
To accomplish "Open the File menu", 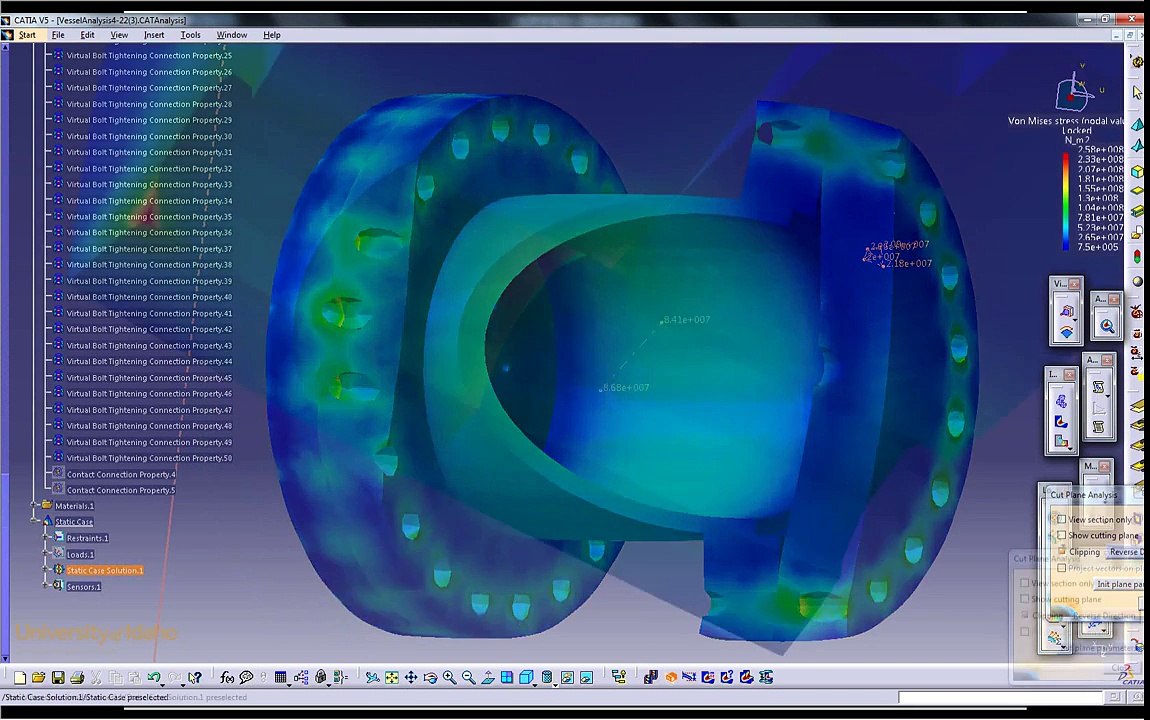I will pos(58,34).
